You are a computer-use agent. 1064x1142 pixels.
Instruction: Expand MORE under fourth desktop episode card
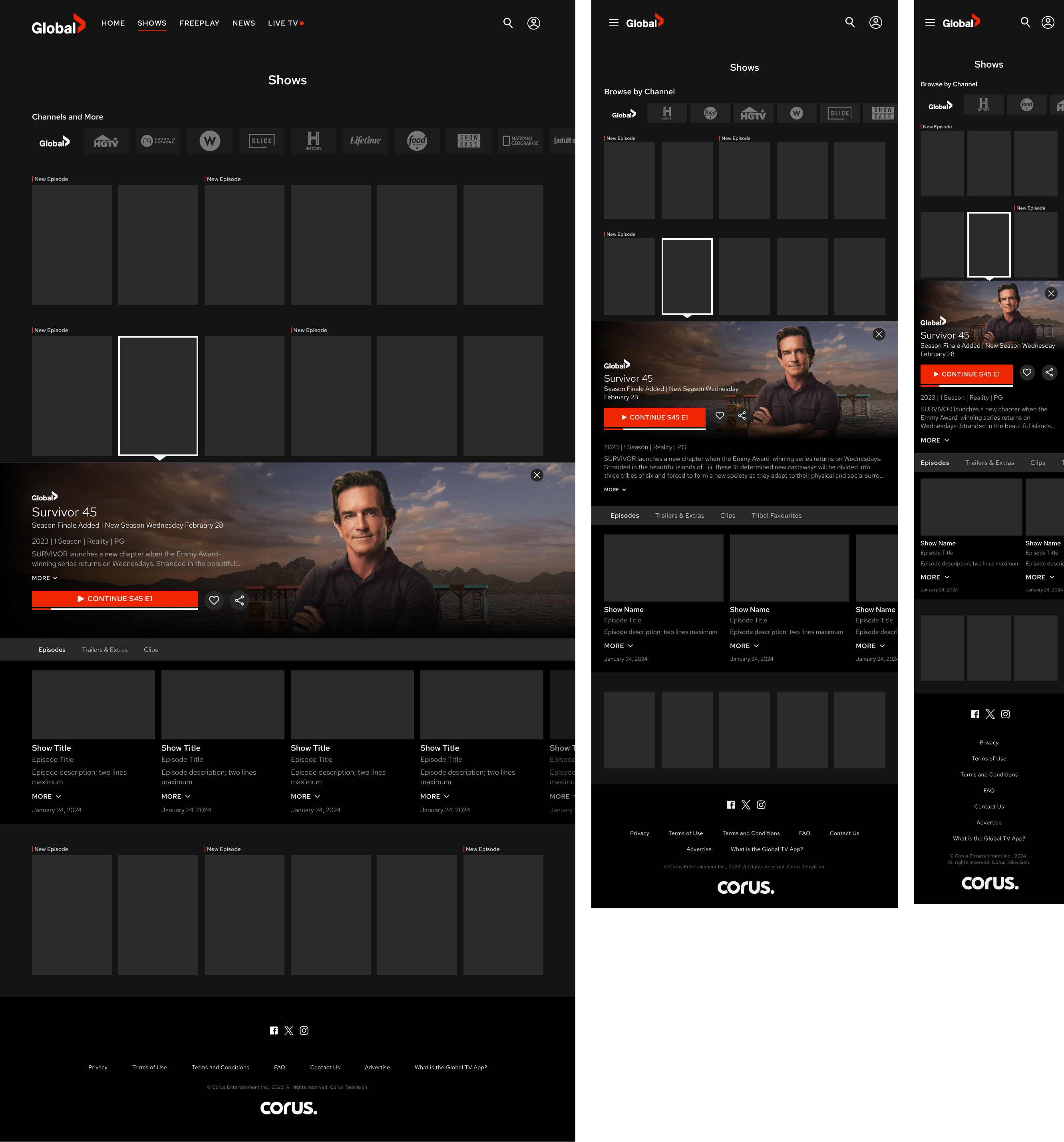point(435,796)
